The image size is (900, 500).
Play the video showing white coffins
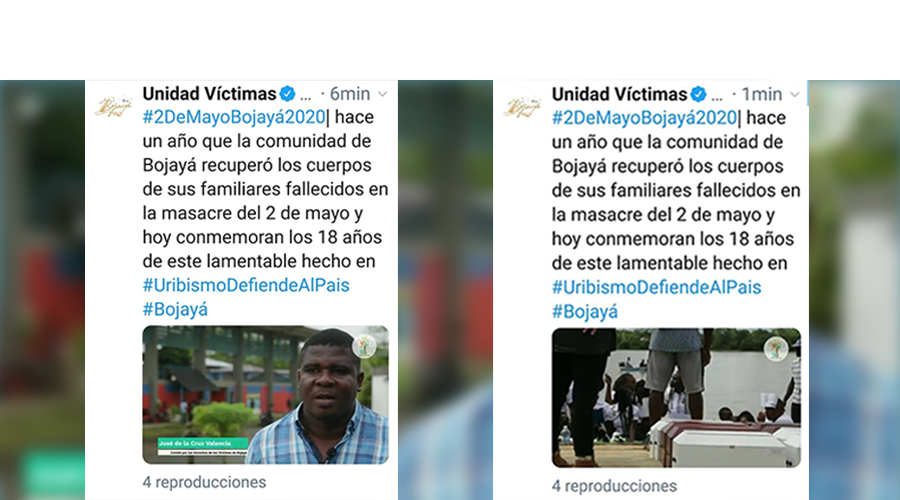click(x=676, y=398)
